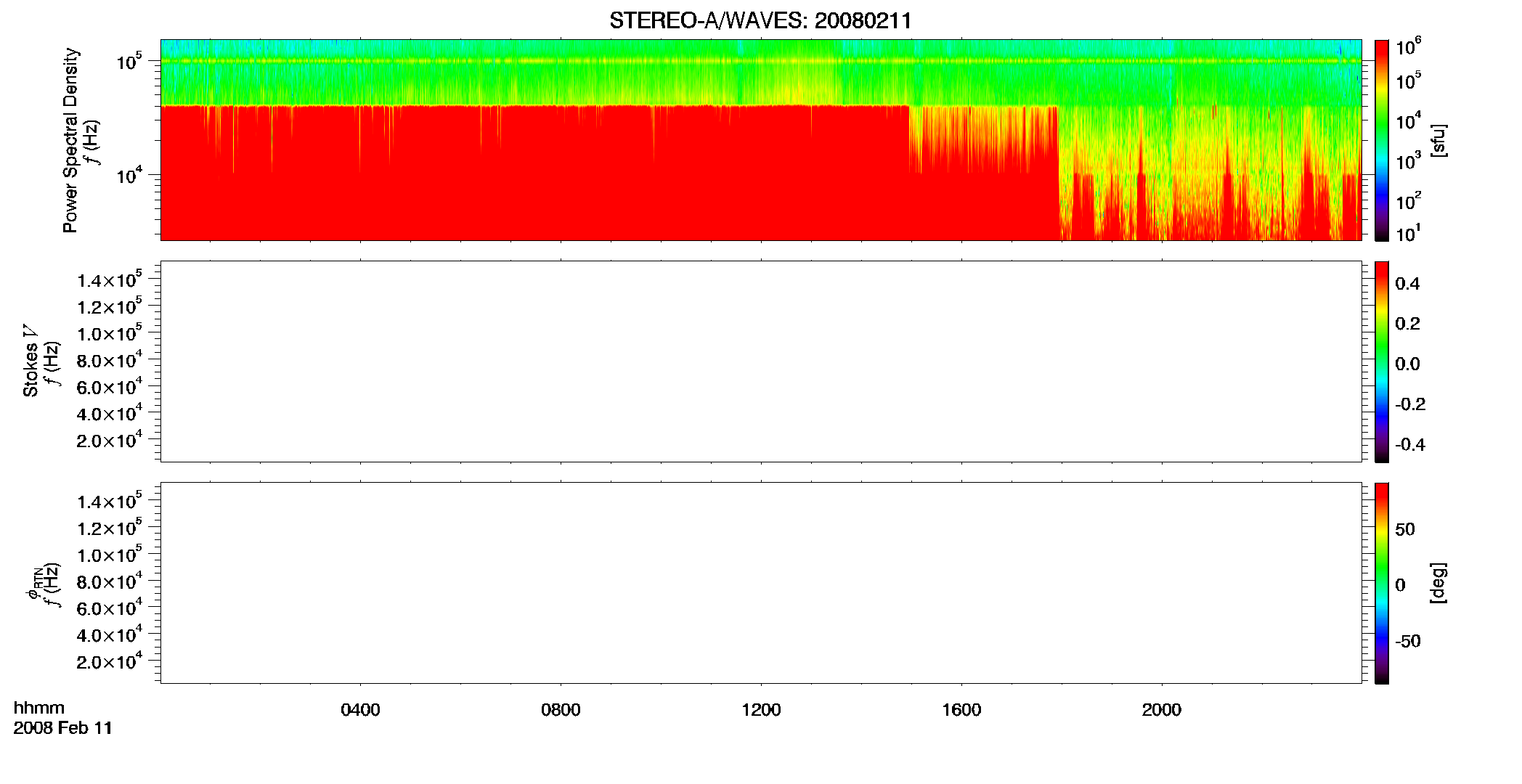Select the 10^2 label on sfu colorbar
The width and height of the screenshot is (1522, 784).
1409,202
